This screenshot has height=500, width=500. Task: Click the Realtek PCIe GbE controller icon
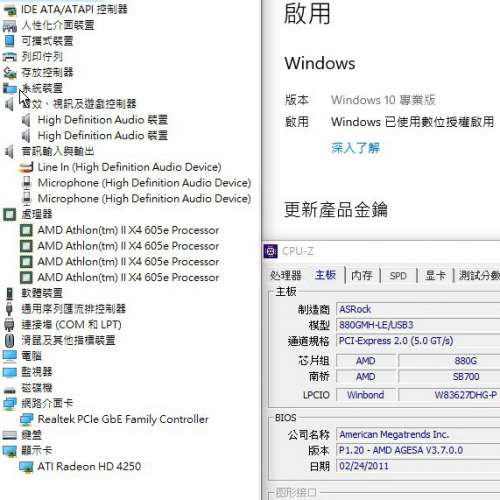[26, 419]
